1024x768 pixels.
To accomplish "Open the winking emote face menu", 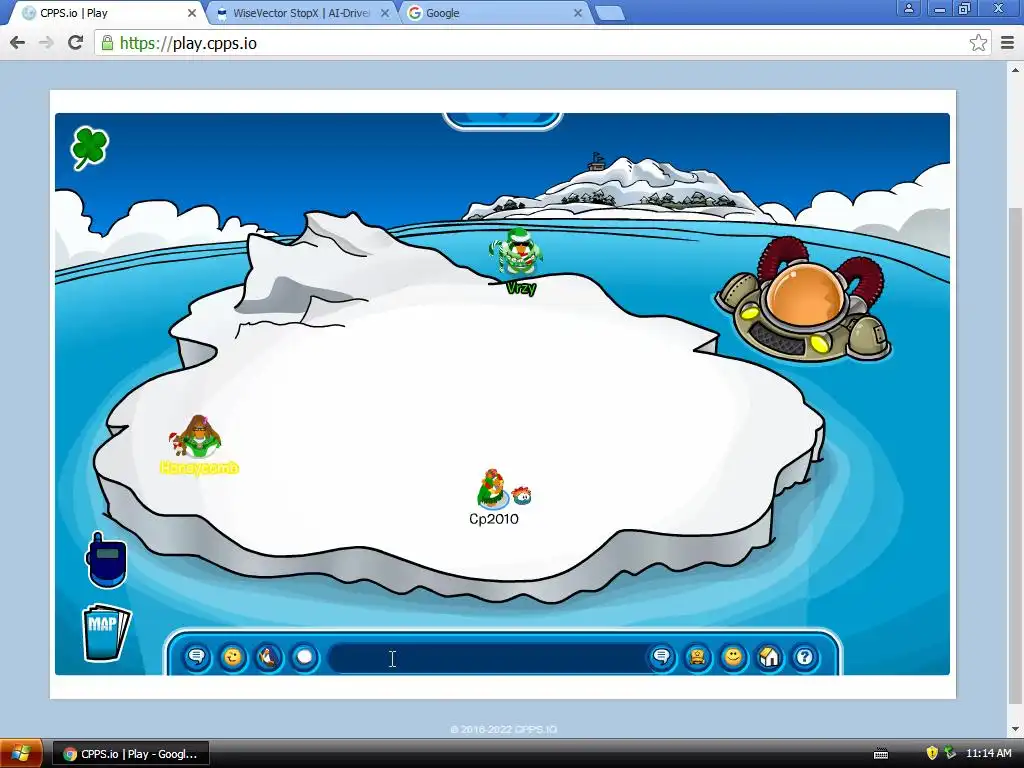I will [232, 656].
